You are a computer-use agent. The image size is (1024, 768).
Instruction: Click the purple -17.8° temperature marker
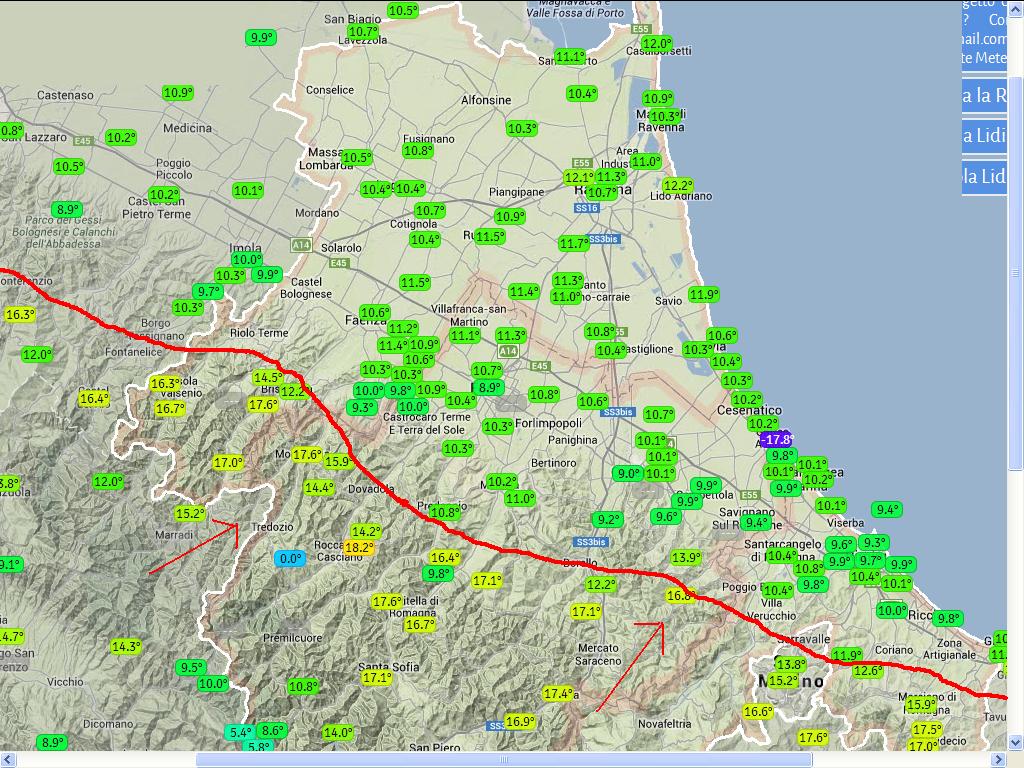point(776,439)
